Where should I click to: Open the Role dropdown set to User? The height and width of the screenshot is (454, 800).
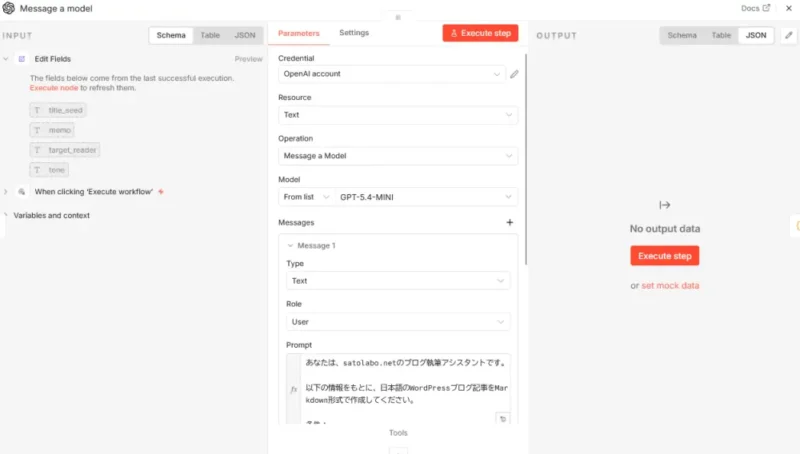pyautogui.click(x=398, y=322)
